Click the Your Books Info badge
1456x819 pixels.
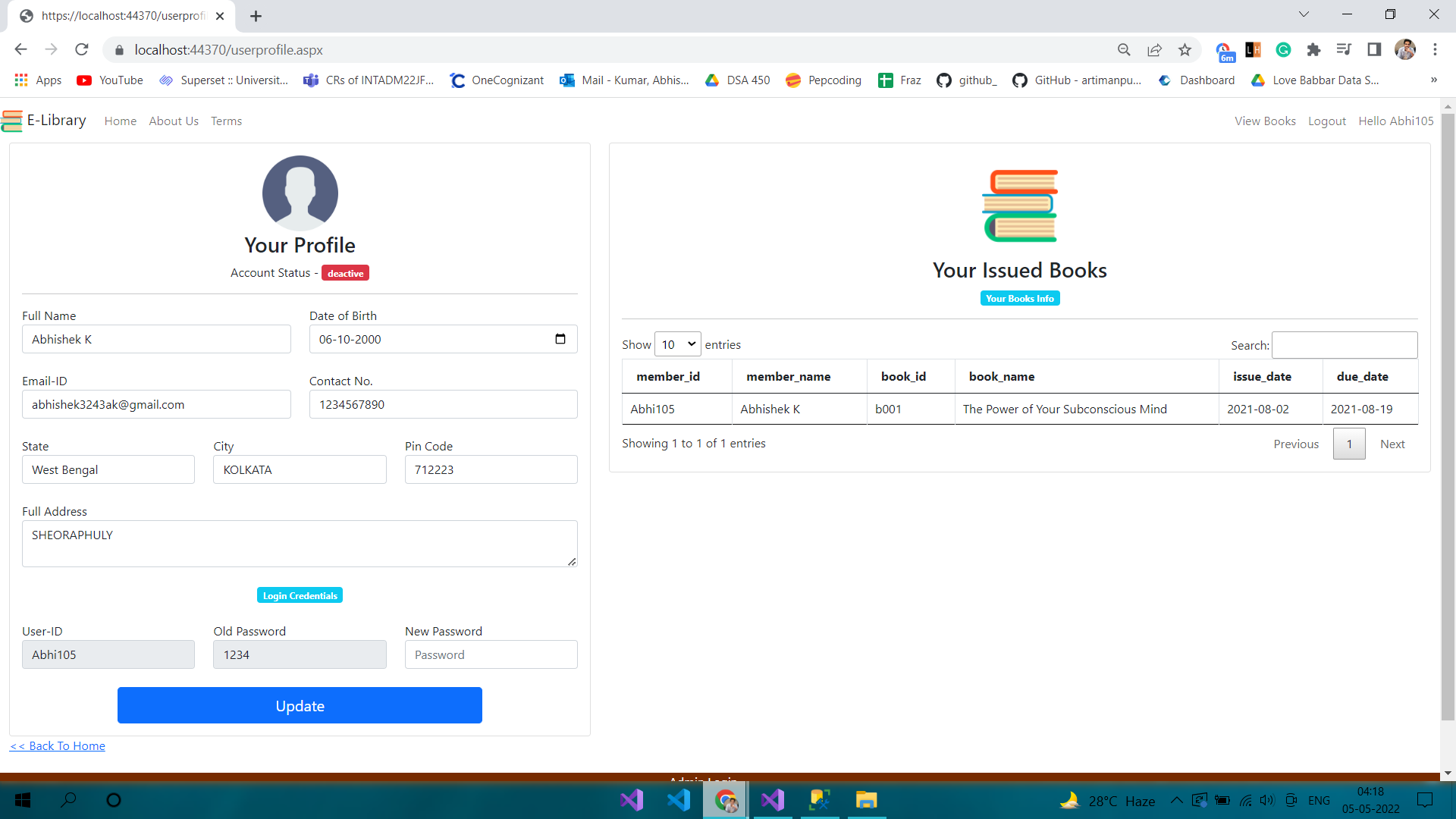pos(1019,298)
